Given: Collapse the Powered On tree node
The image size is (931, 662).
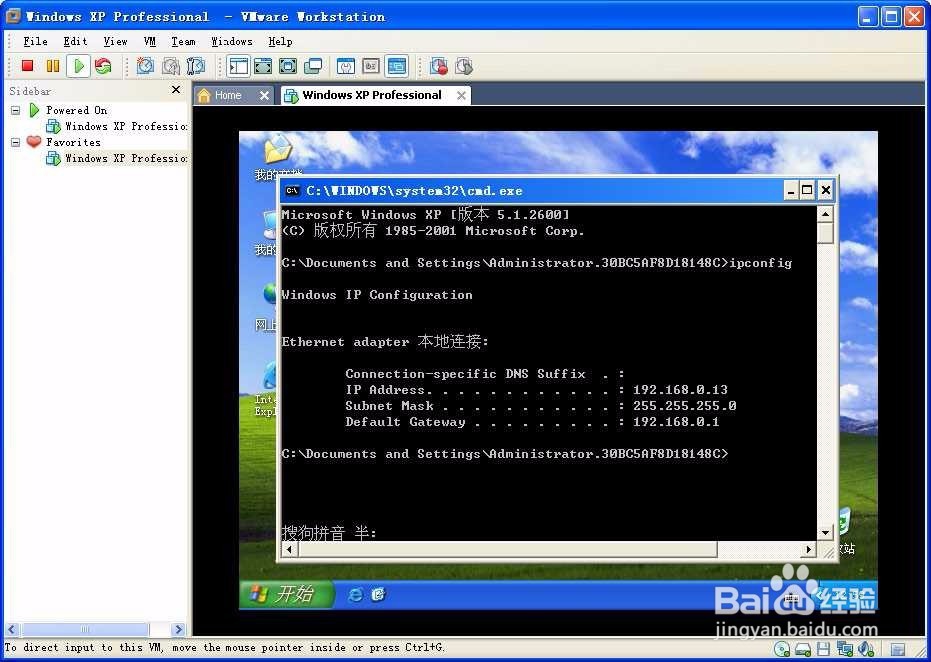Looking at the screenshot, I should [15, 110].
